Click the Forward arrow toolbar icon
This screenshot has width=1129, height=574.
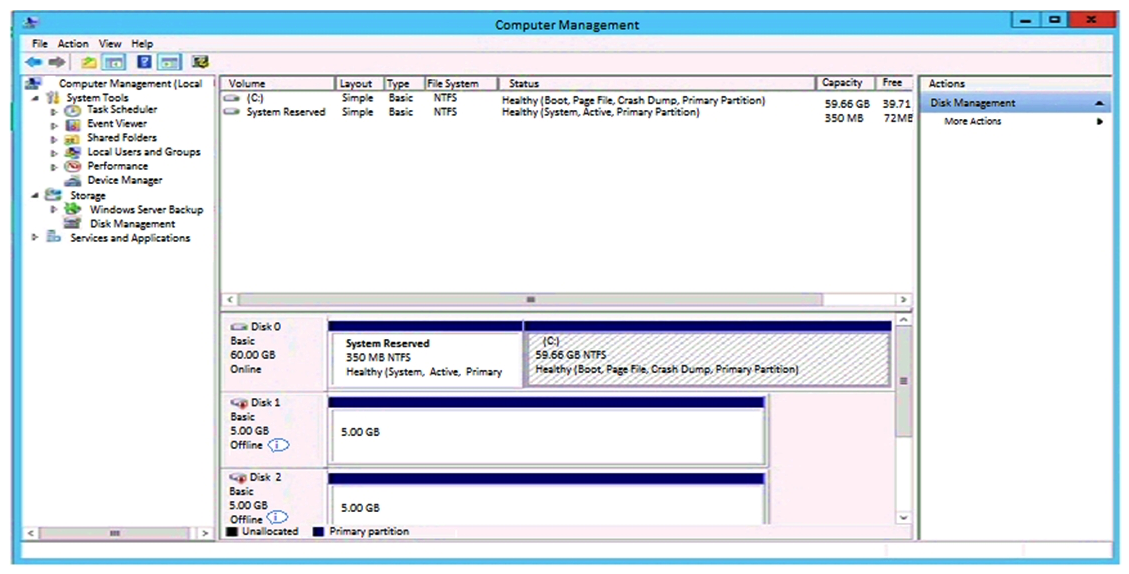(58, 63)
